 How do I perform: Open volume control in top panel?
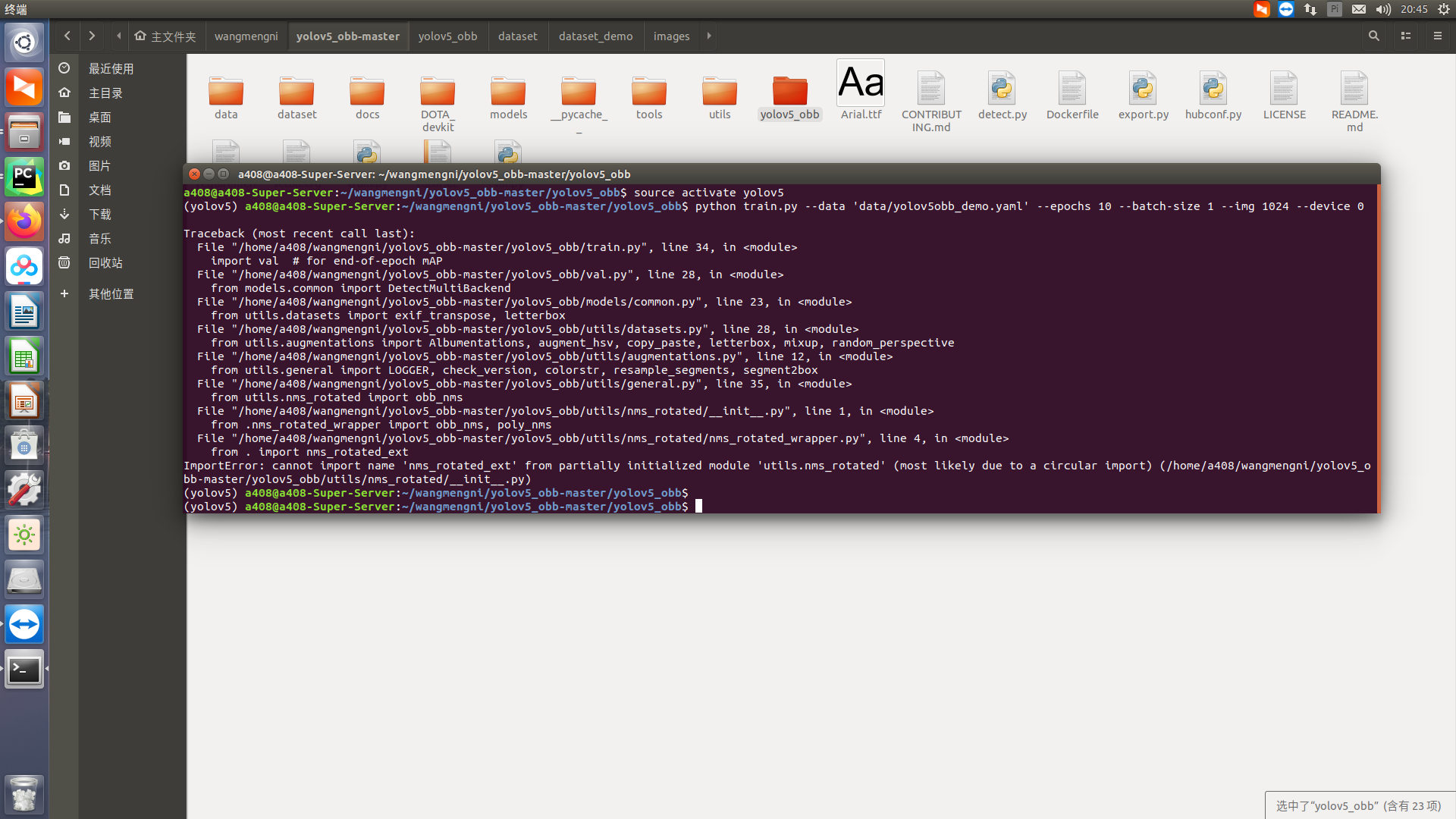click(1383, 9)
